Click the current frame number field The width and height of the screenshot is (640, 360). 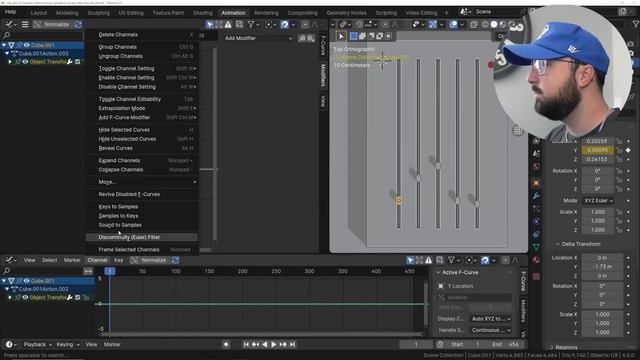(x=416, y=344)
